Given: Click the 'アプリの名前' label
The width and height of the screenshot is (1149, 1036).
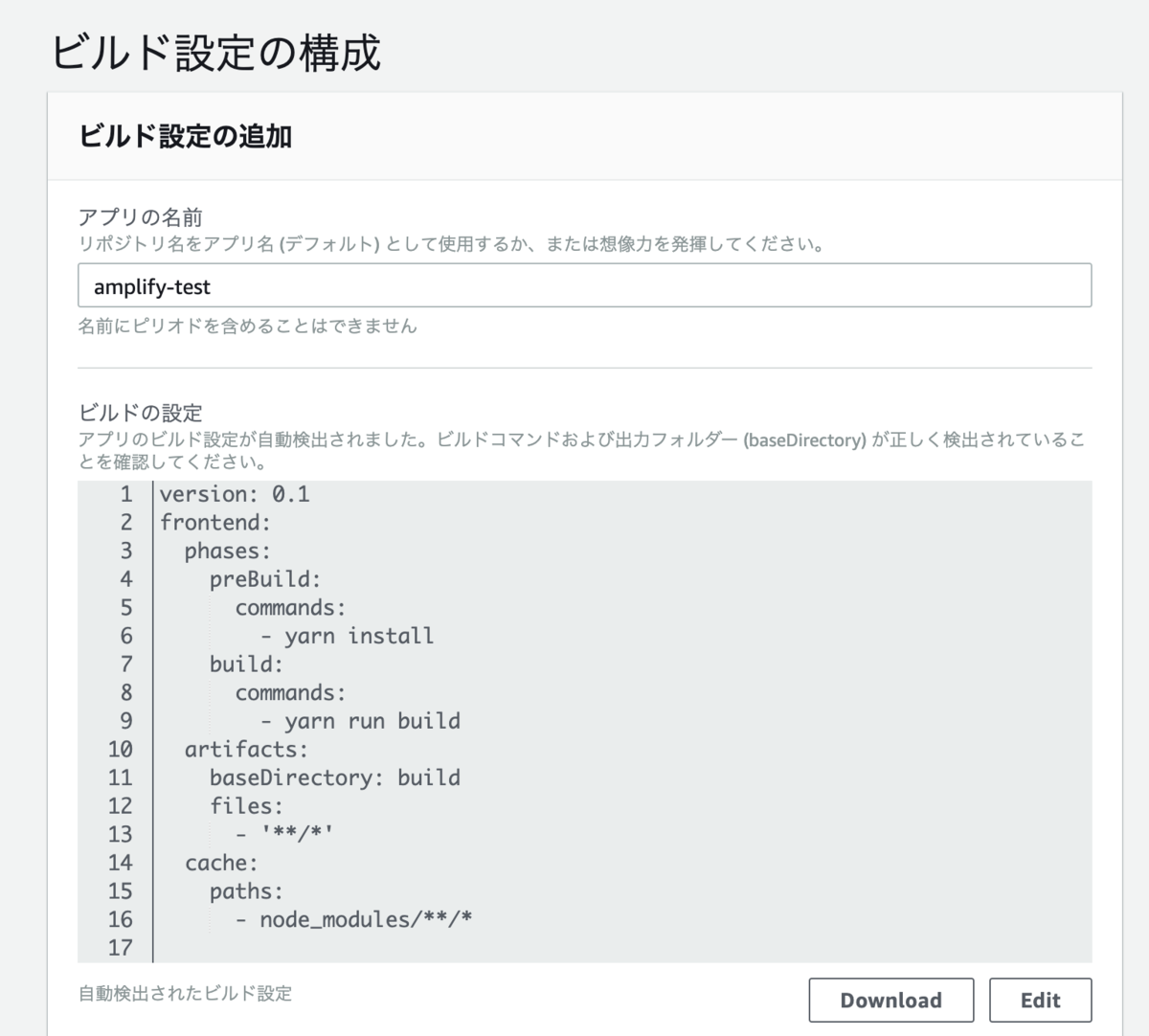Looking at the screenshot, I should [140, 217].
